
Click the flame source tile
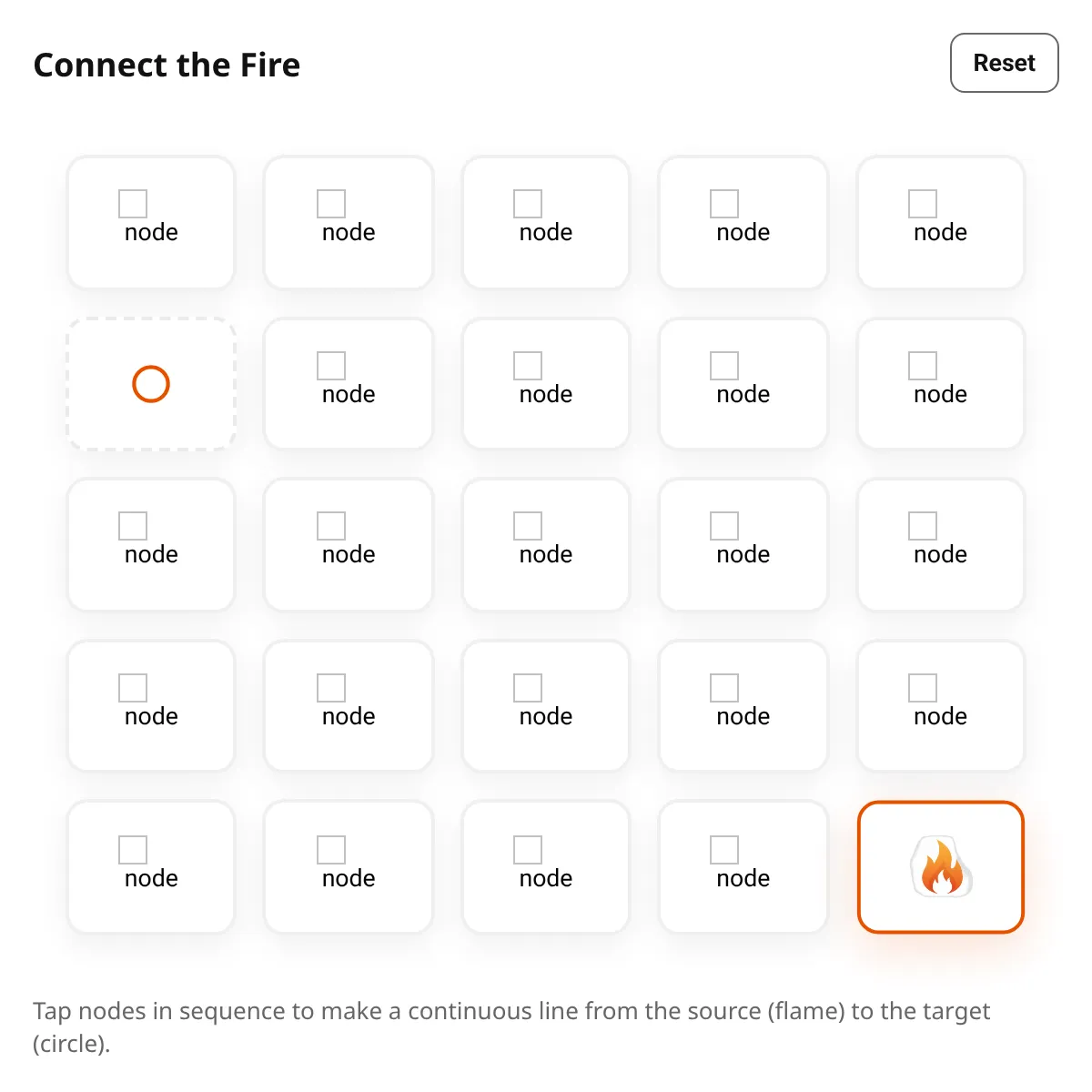point(941,867)
